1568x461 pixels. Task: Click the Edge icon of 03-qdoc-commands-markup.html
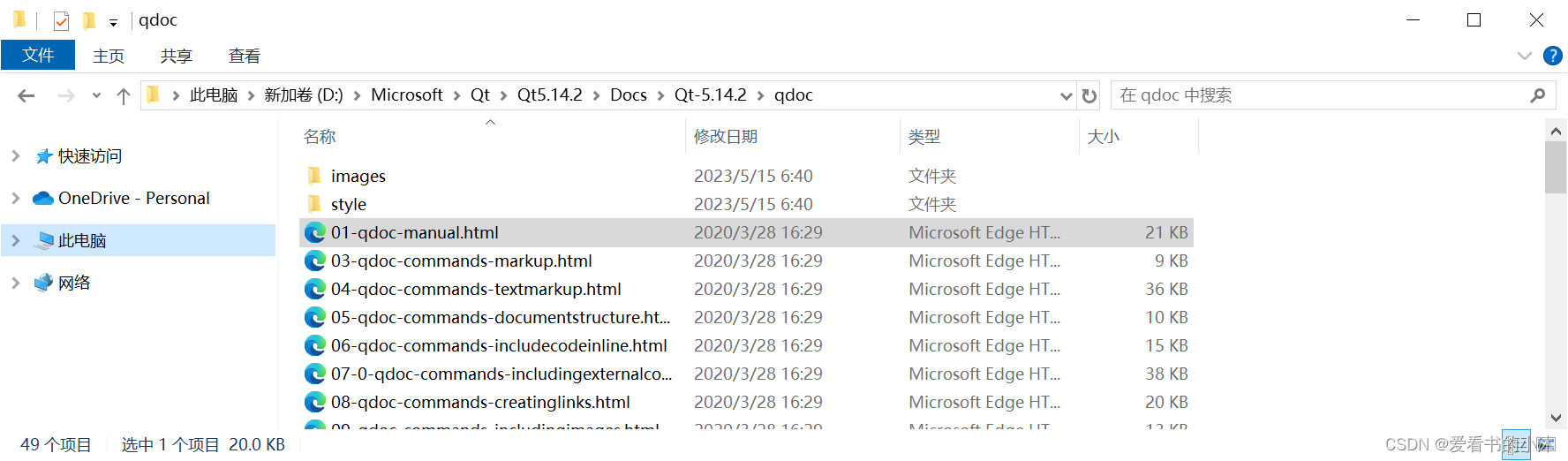tap(315, 261)
